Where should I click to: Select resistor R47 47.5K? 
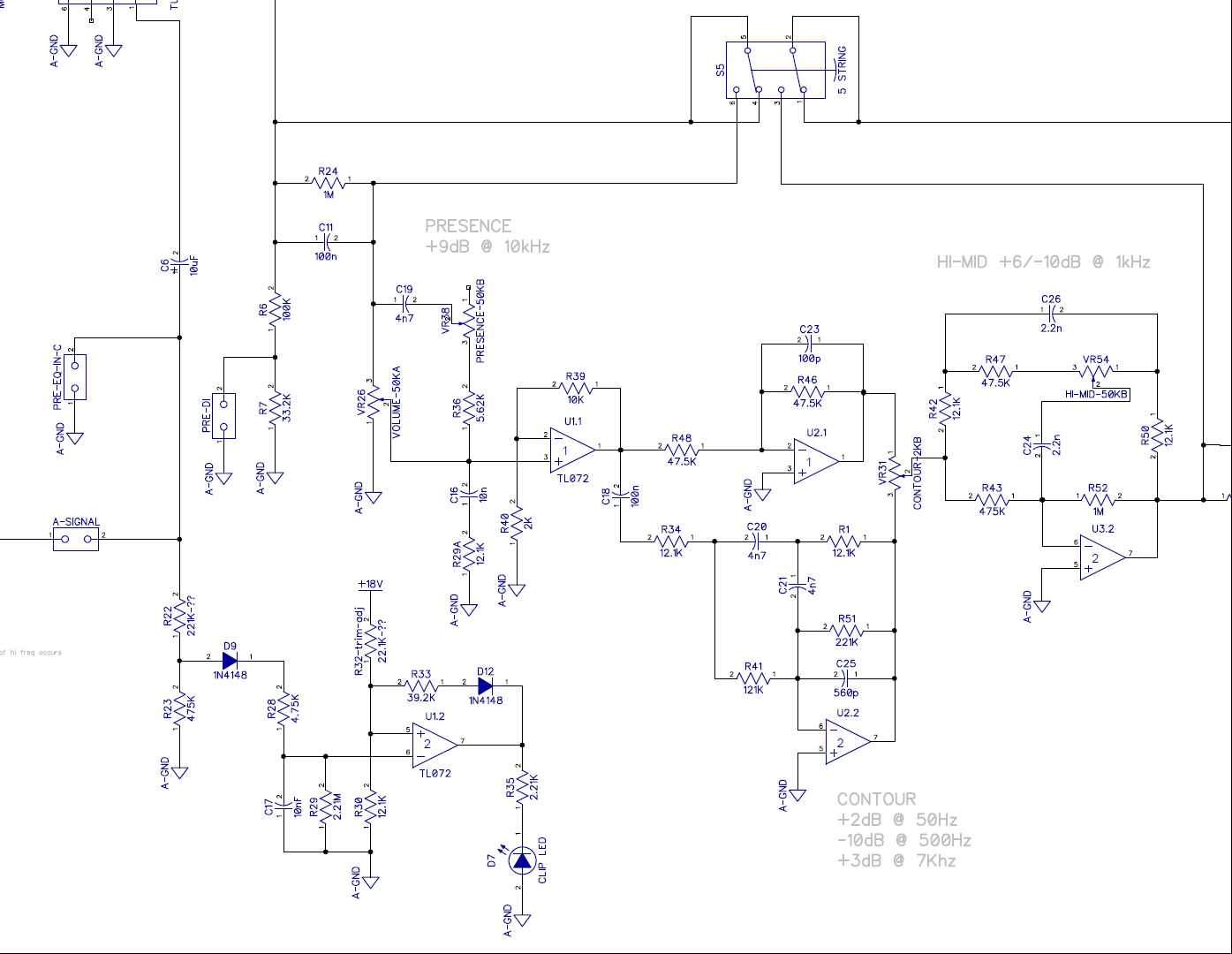click(995, 371)
